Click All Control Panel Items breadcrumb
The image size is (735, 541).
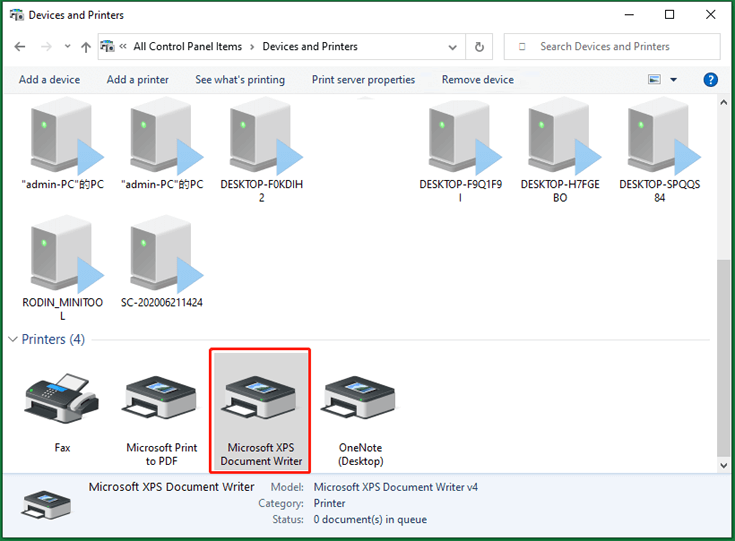pos(188,46)
